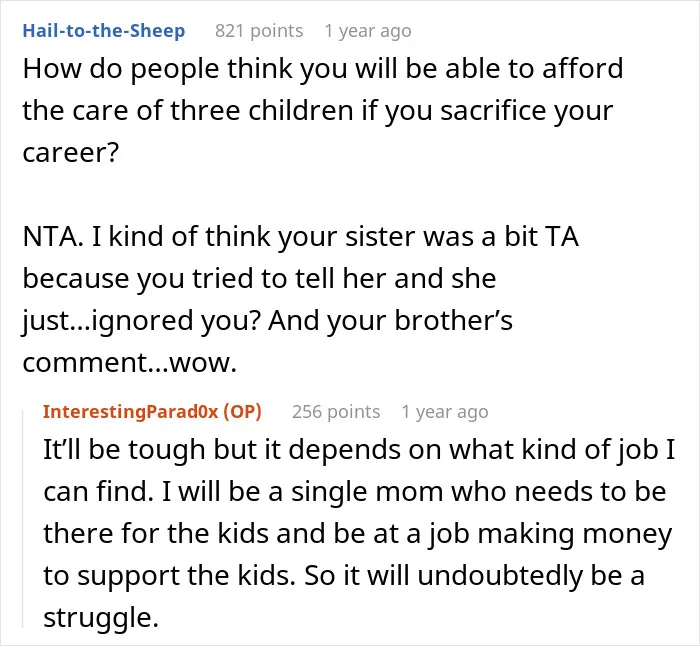
Task: Click the word 'sister' in the comment
Action: tap(380, 236)
